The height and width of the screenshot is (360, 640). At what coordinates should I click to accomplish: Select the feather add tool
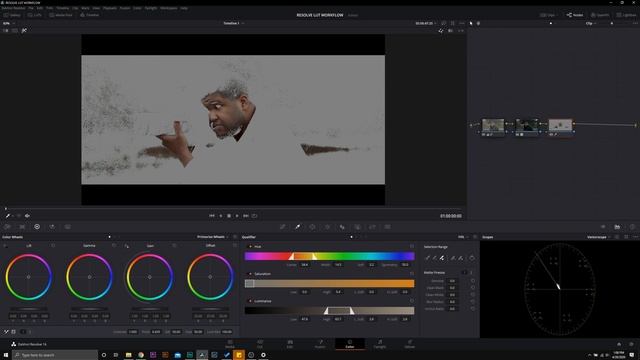coord(460,258)
